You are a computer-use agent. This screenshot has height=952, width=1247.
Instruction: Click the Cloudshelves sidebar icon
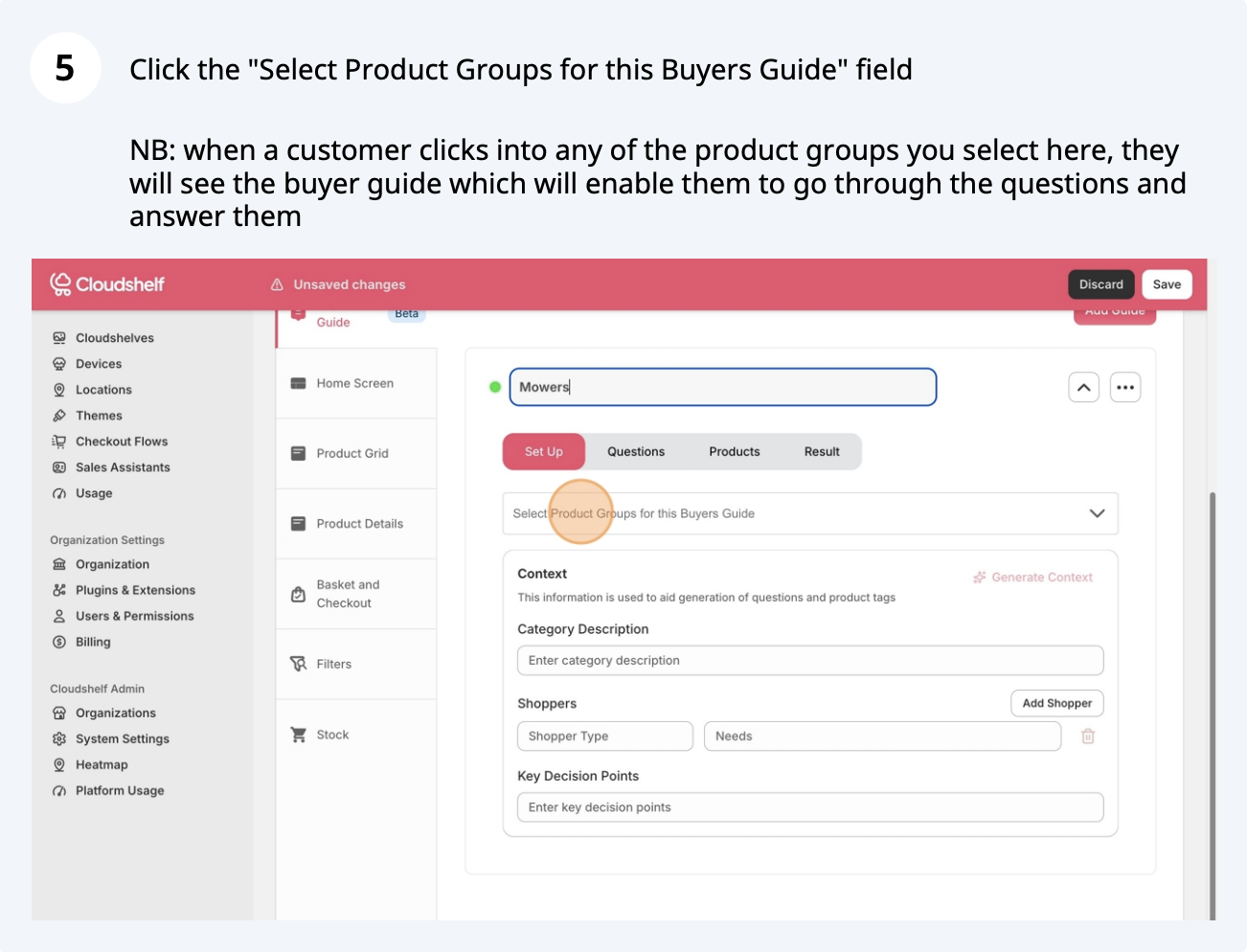click(59, 338)
